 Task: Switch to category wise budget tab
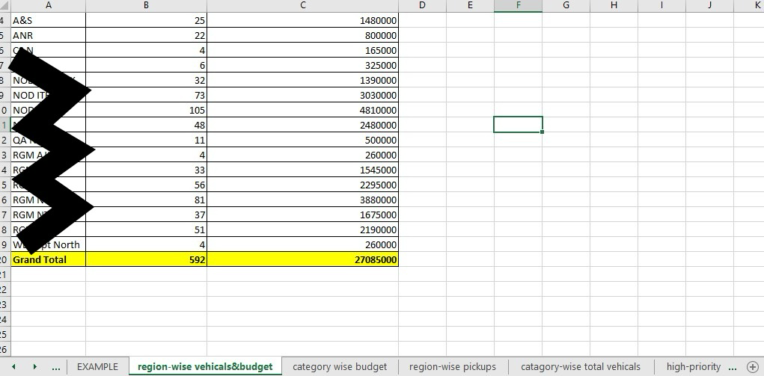340,367
